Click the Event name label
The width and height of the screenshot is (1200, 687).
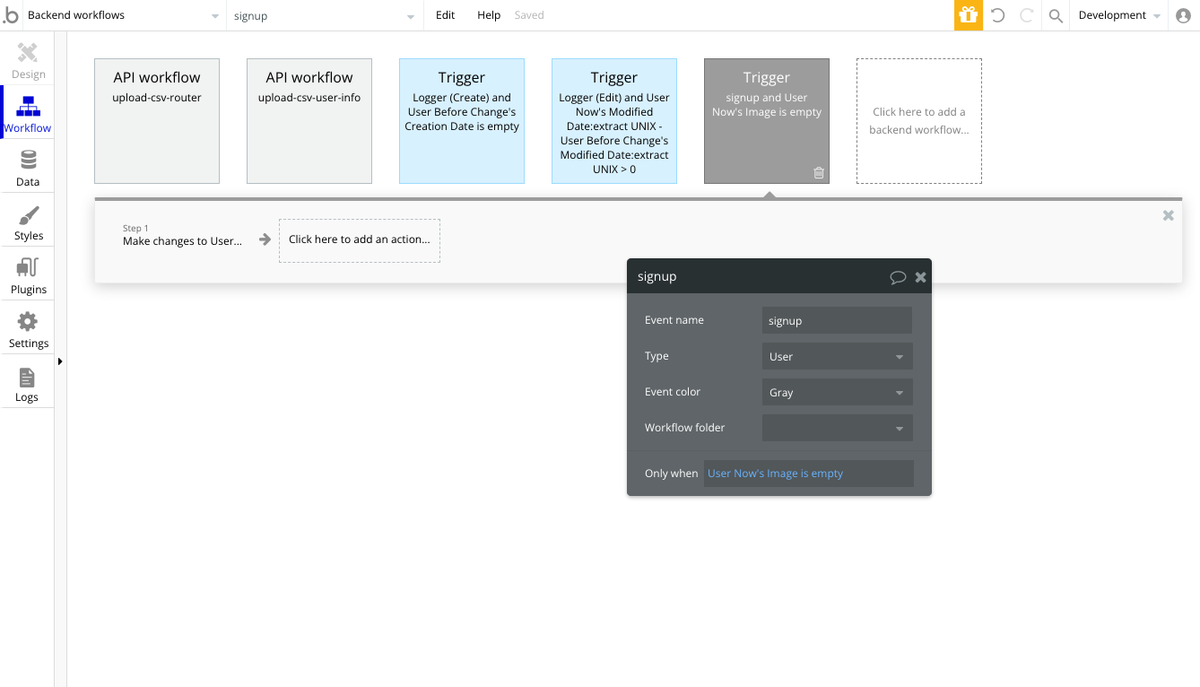click(674, 320)
